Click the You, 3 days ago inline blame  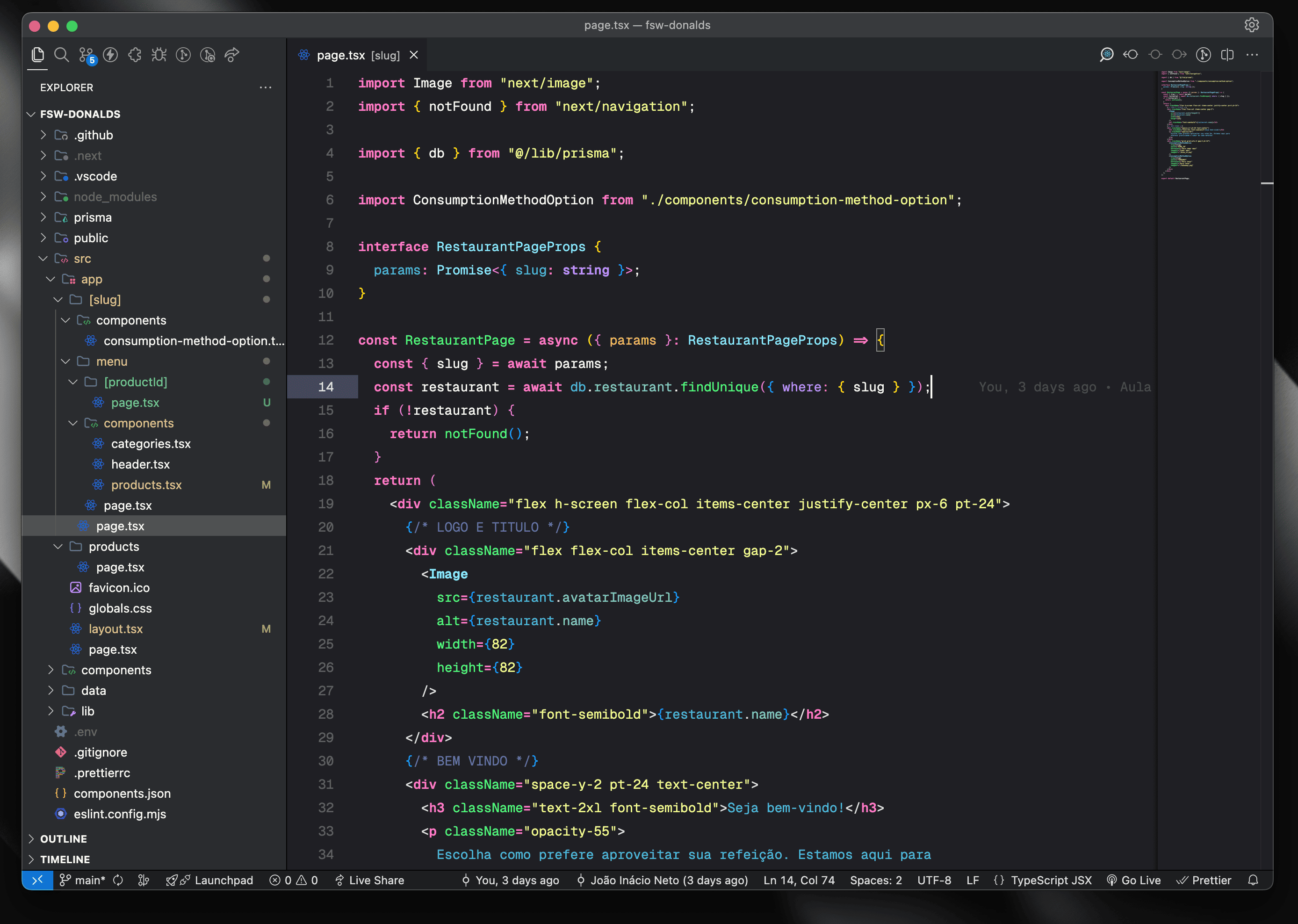tap(1064, 387)
